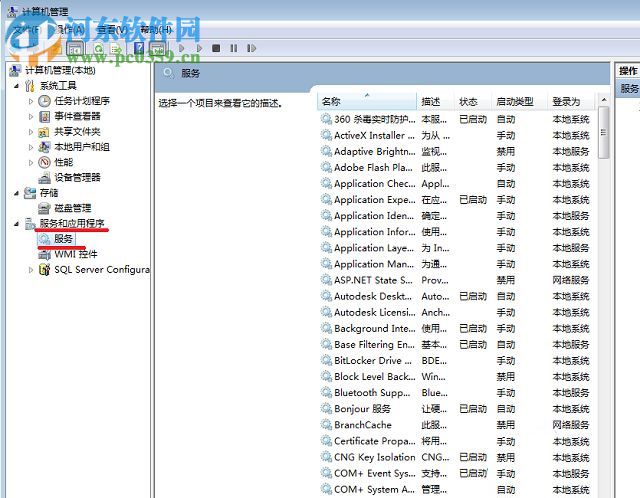Expand the 共享文件夹 node arrow

(31, 132)
